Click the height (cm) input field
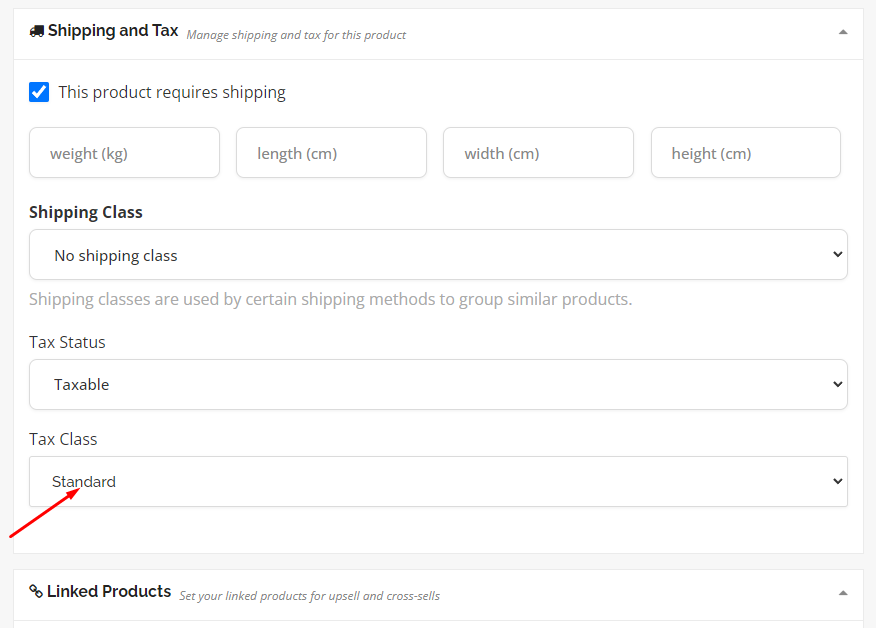 pyautogui.click(x=746, y=153)
